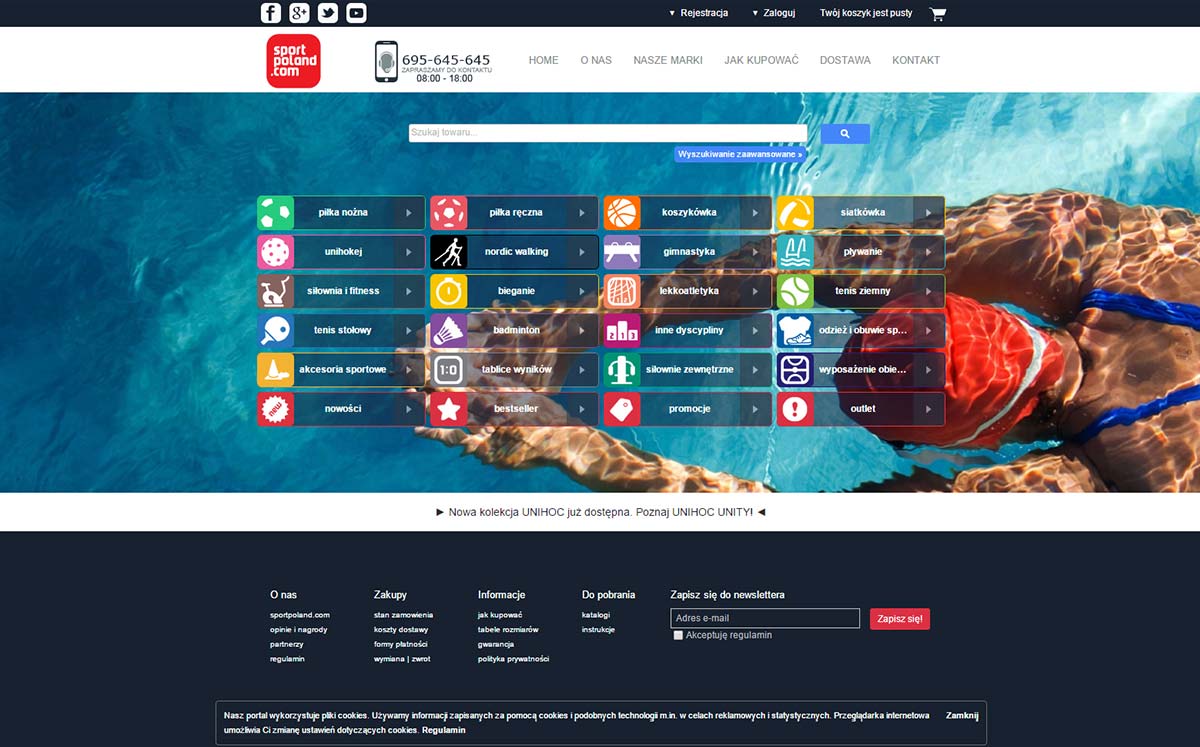
Task: Select the nordic walking category icon
Action: pyautogui.click(x=449, y=252)
